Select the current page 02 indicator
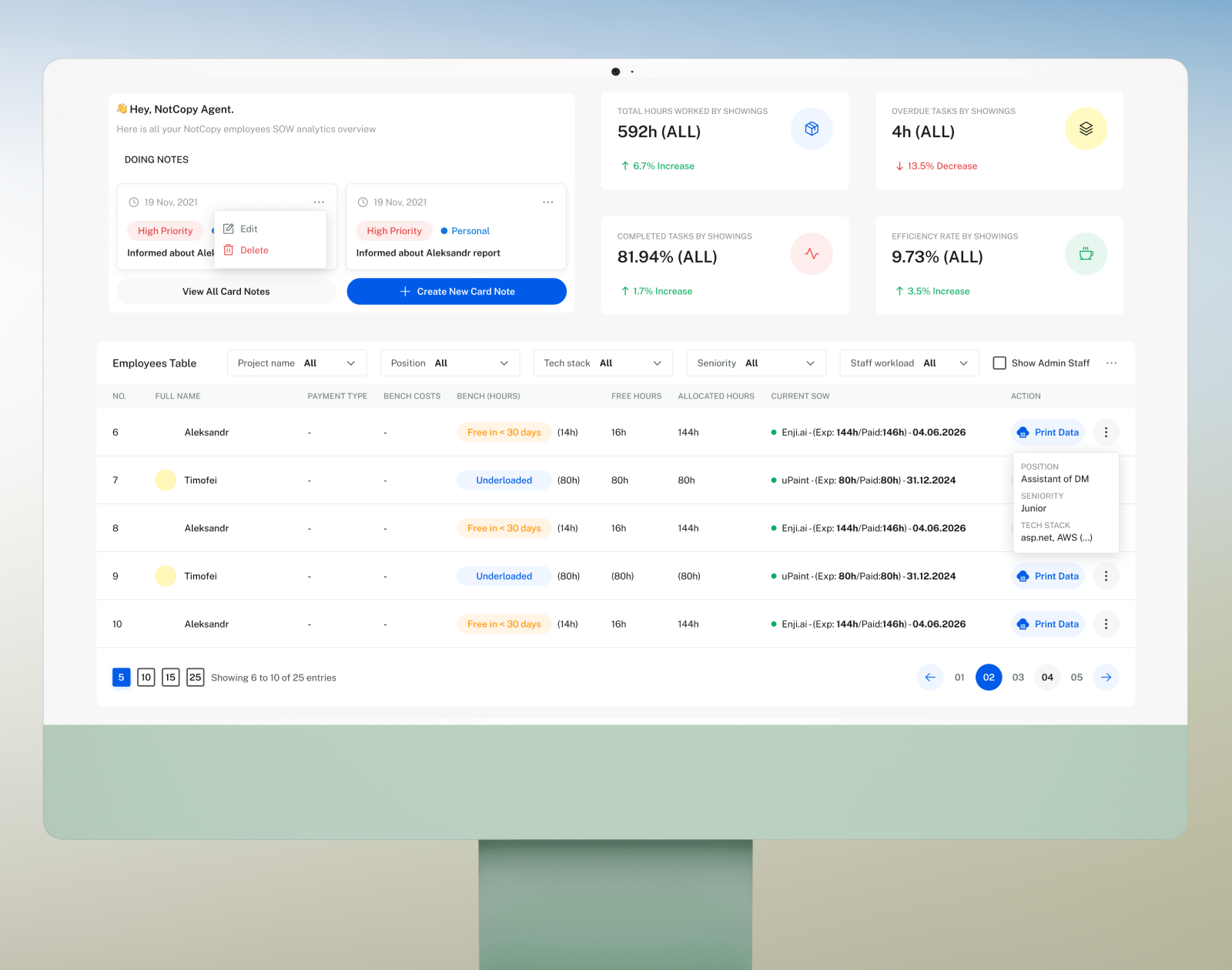1232x970 pixels. [989, 677]
